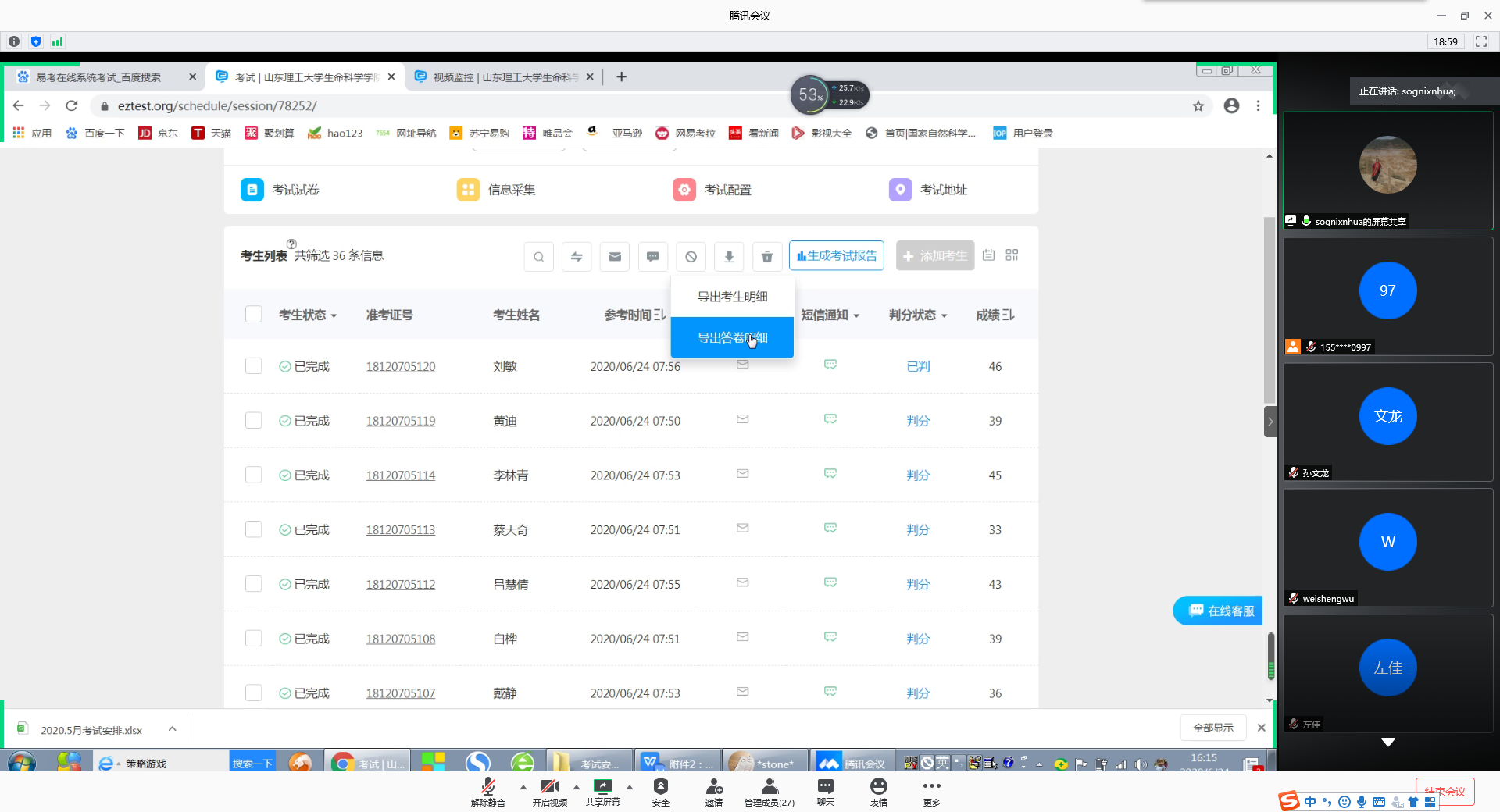Switch to grid view icon in list header
Viewport: 1500px width, 812px height.
1012,255
